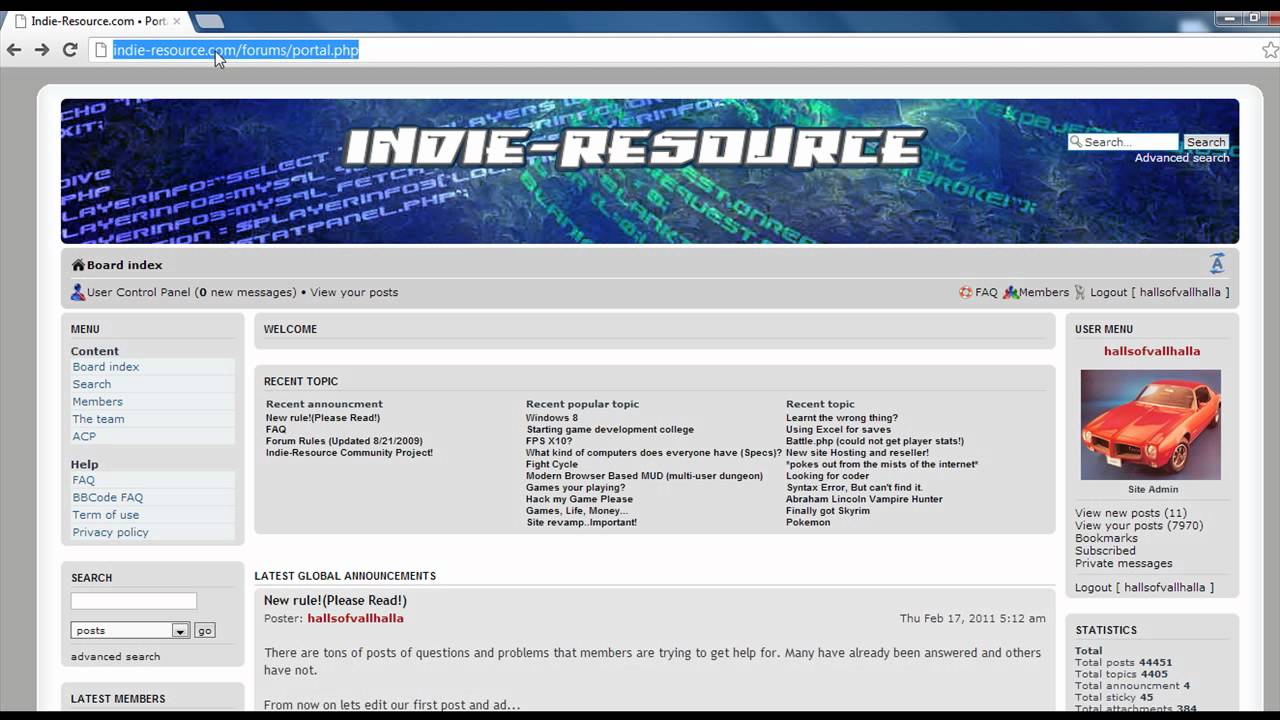The image size is (1280, 720).
Task: Select Board index in the Content menu
Action: pos(106,367)
